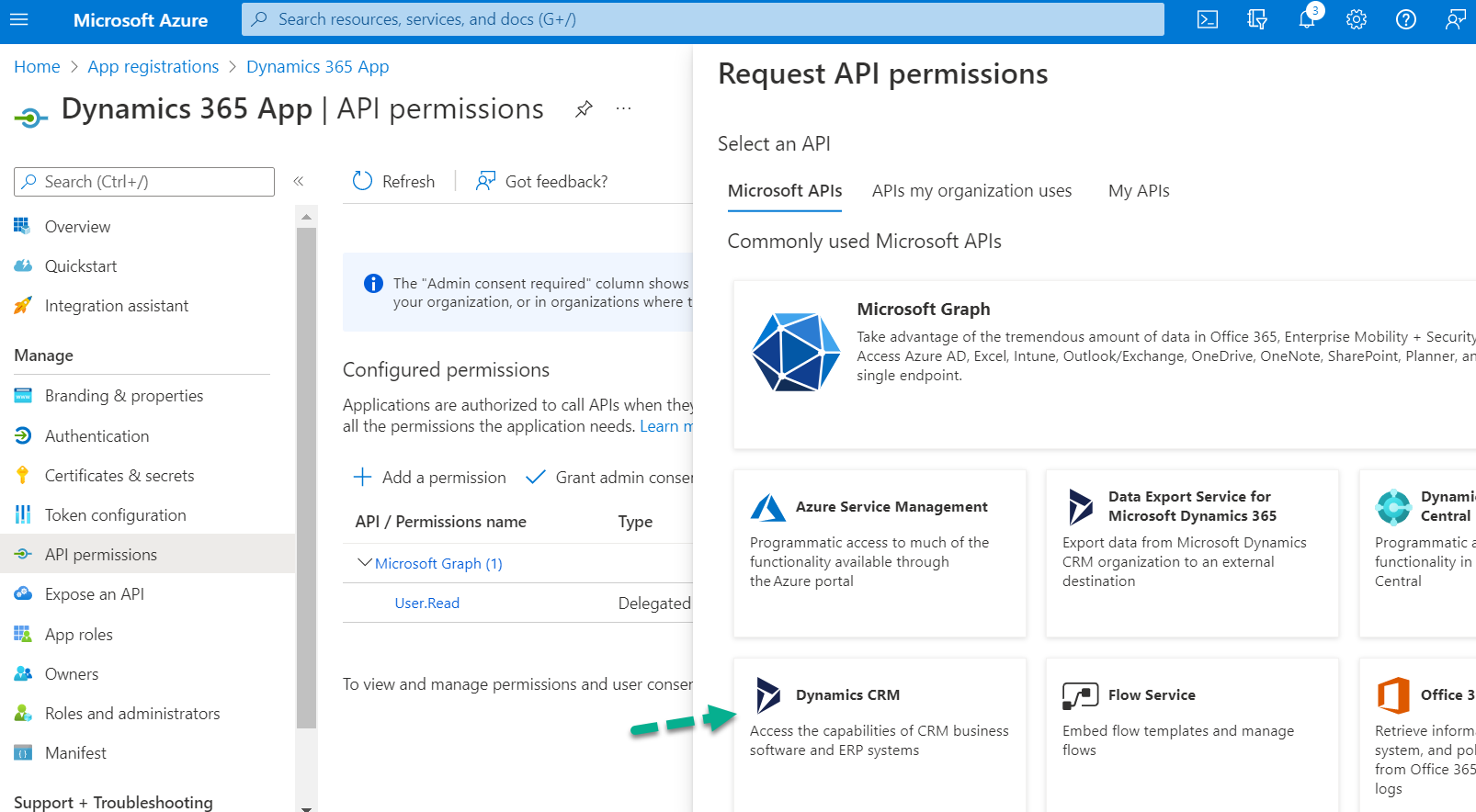The height and width of the screenshot is (812, 1476).
Task: Click the Azure Service Management logo
Action: [768, 507]
